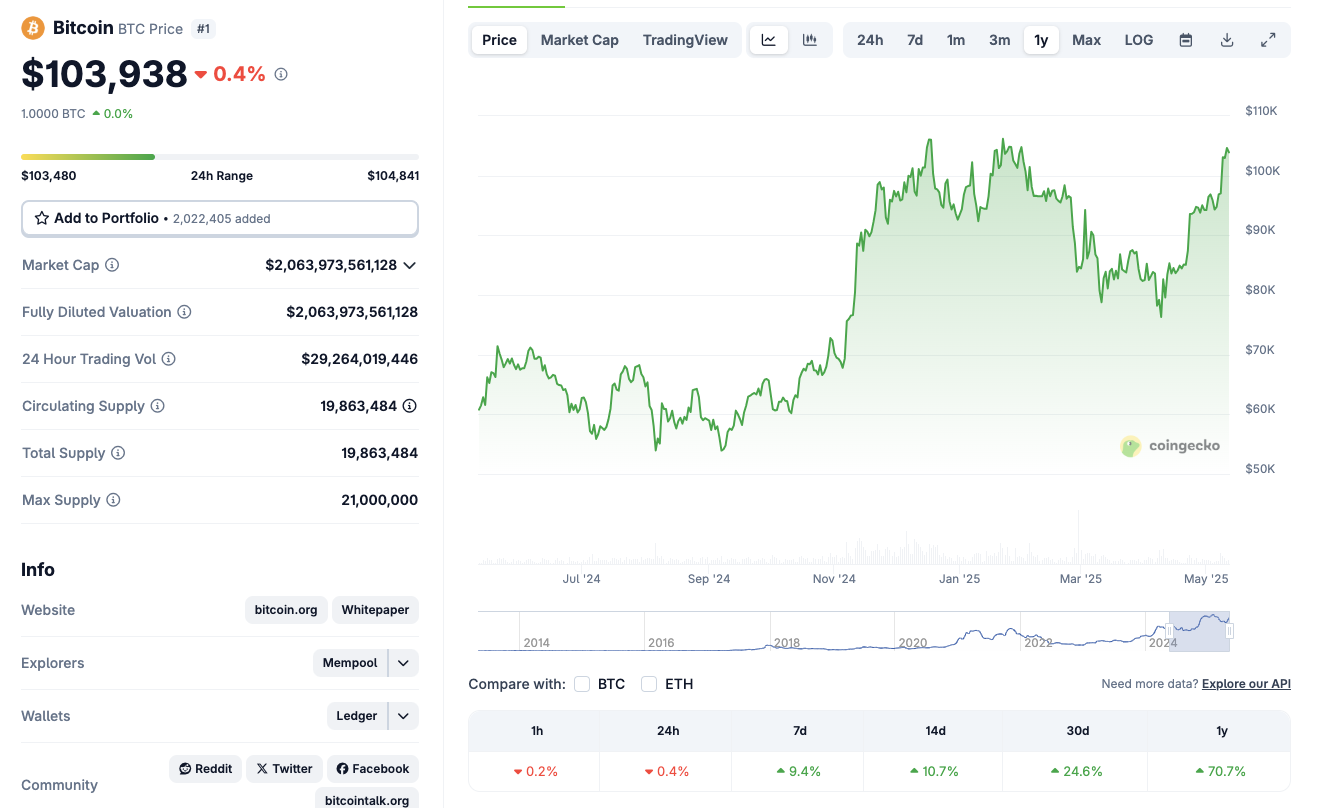Click the $103,480 range low value
This screenshot has height=808, width=1340.
(48, 176)
